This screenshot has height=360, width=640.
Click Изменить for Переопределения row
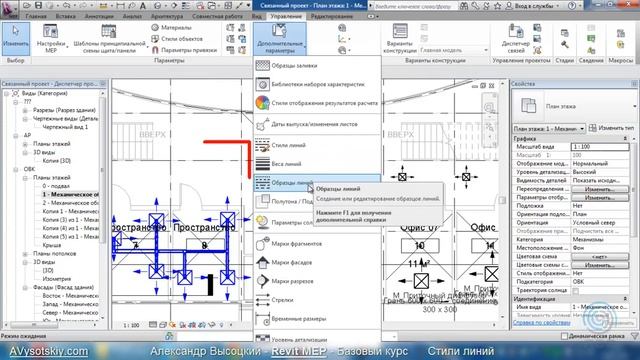tap(600, 189)
